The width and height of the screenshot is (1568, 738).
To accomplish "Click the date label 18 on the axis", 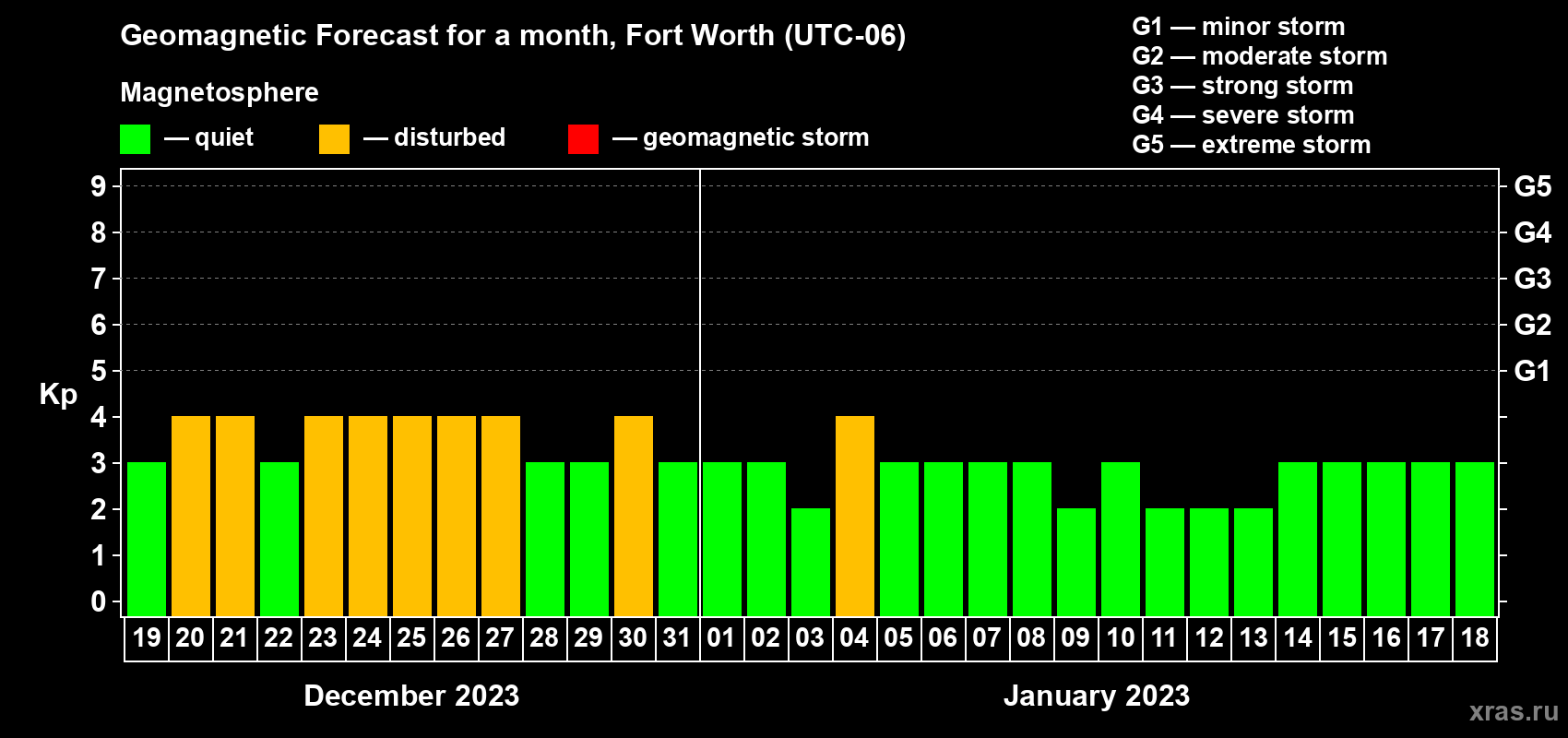I will point(1475,637).
